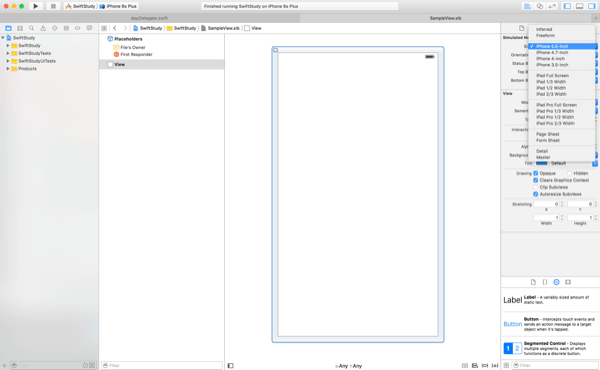
Task: Show the File Template library
Action: coord(533,282)
